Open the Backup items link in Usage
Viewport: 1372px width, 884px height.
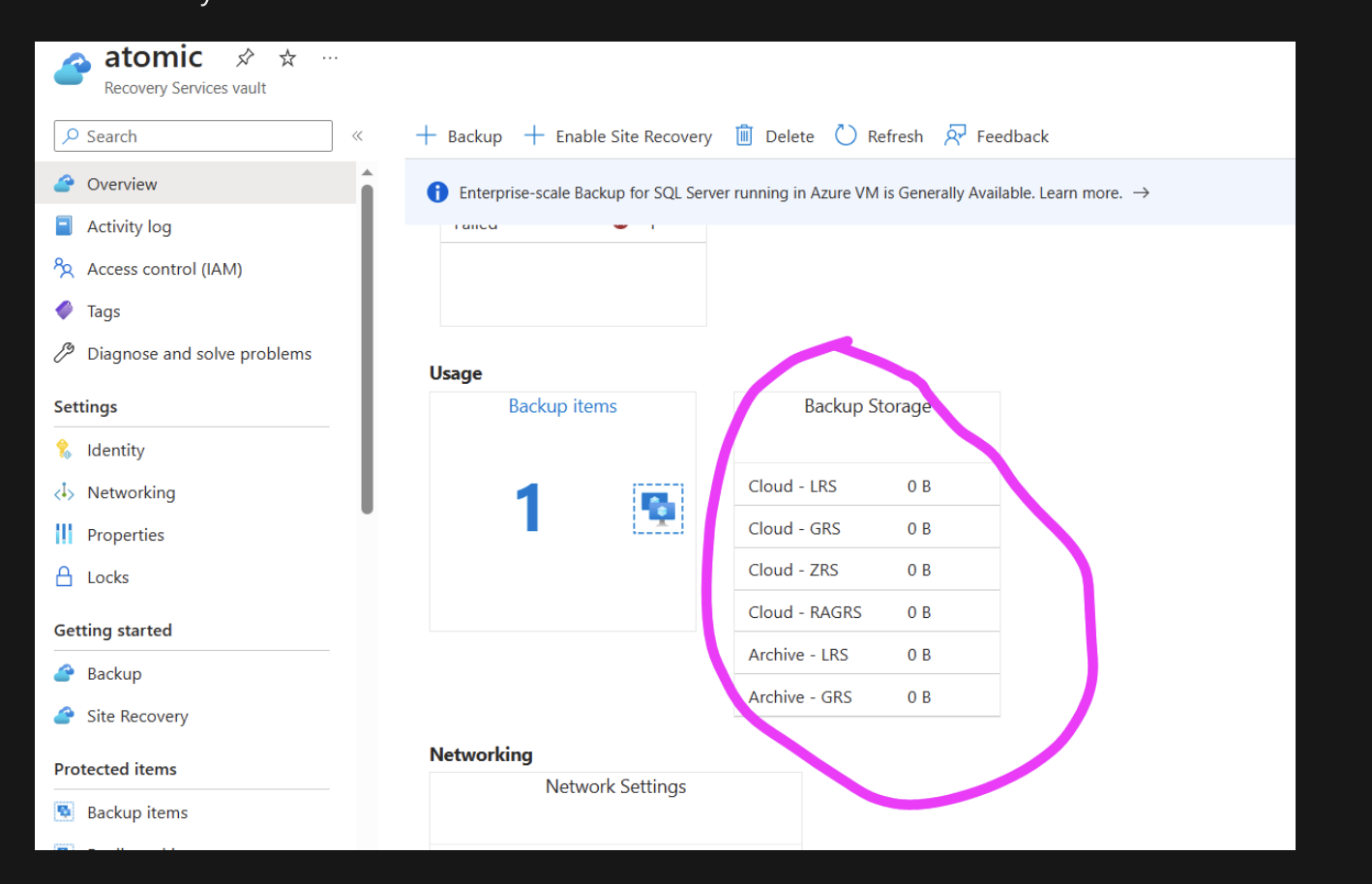[x=562, y=406]
